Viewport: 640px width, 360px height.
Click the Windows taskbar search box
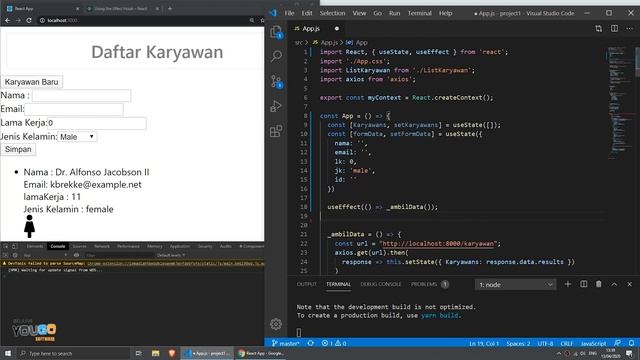tap(73, 353)
